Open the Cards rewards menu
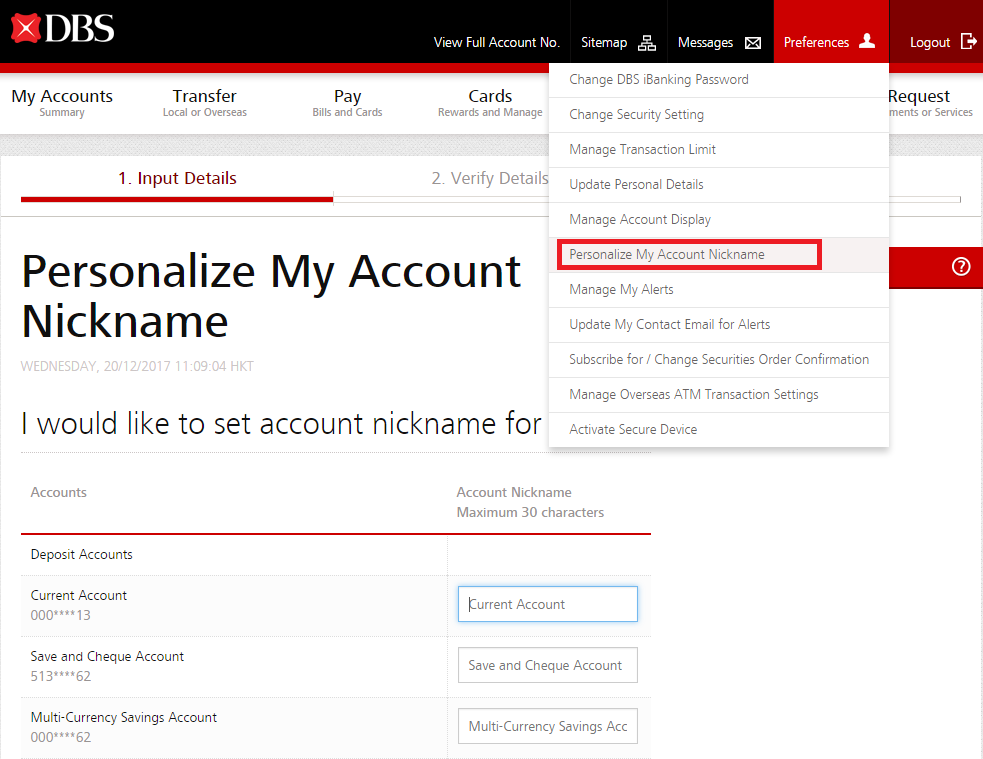983x759 pixels. pyautogui.click(x=490, y=102)
